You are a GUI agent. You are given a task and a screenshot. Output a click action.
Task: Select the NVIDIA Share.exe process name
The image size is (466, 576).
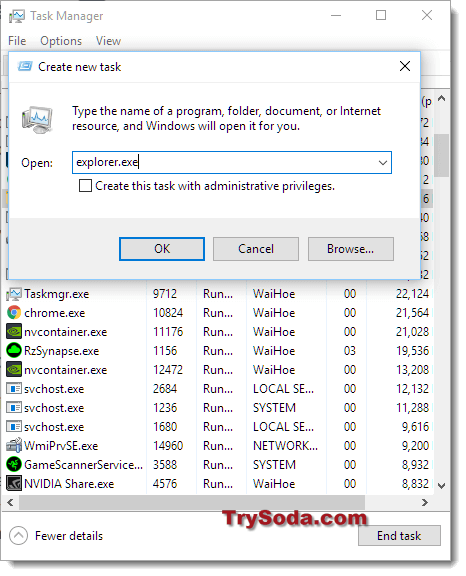(69, 484)
